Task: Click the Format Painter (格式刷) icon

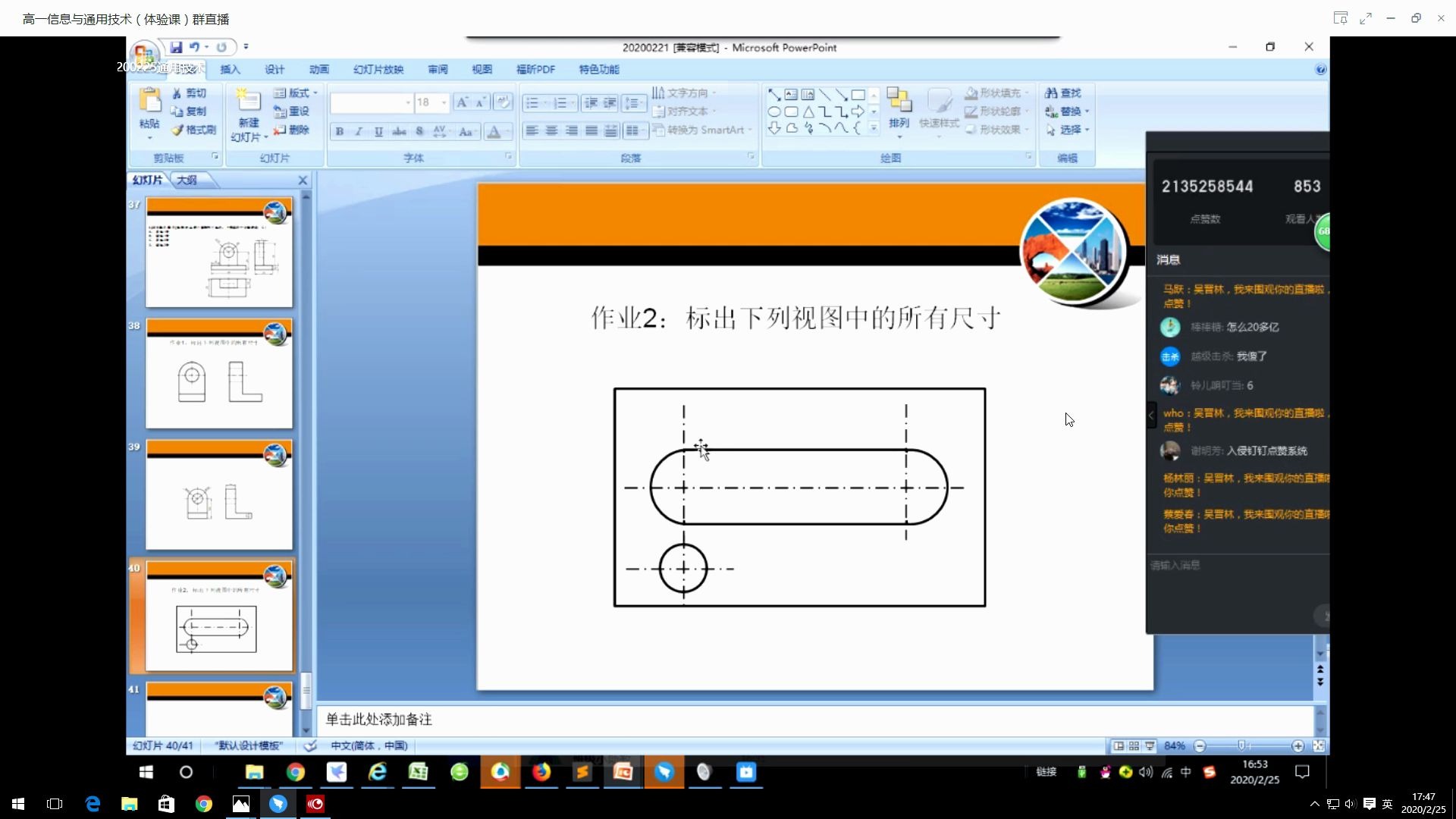Action: tap(178, 130)
